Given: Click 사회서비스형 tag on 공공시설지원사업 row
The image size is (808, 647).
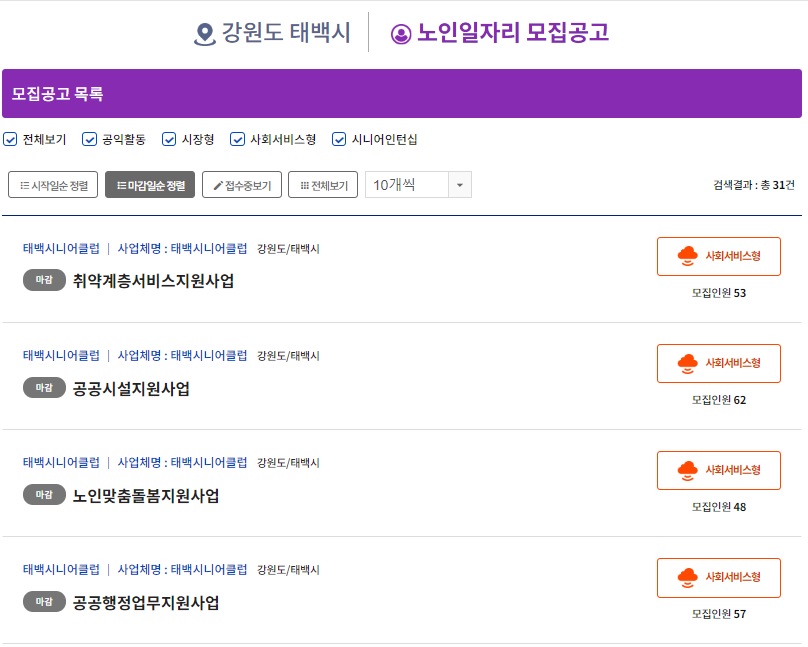Looking at the screenshot, I should click(719, 364).
